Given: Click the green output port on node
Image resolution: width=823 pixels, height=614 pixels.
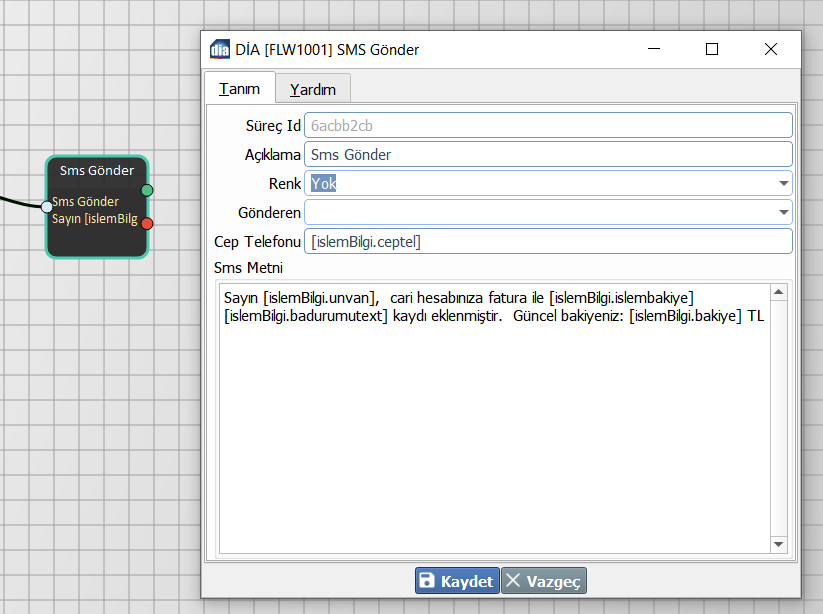Looking at the screenshot, I should click(x=147, y=190).
